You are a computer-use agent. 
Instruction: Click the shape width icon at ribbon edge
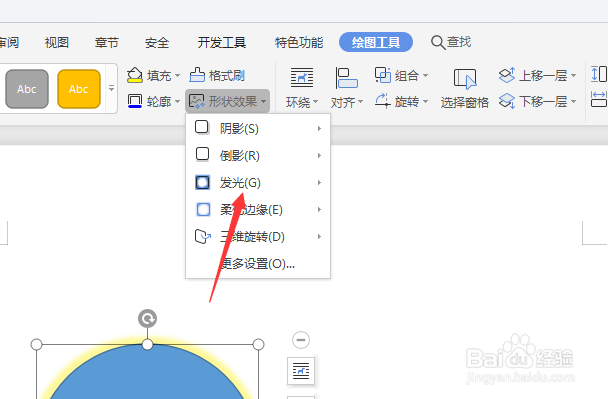pos(598,100)
